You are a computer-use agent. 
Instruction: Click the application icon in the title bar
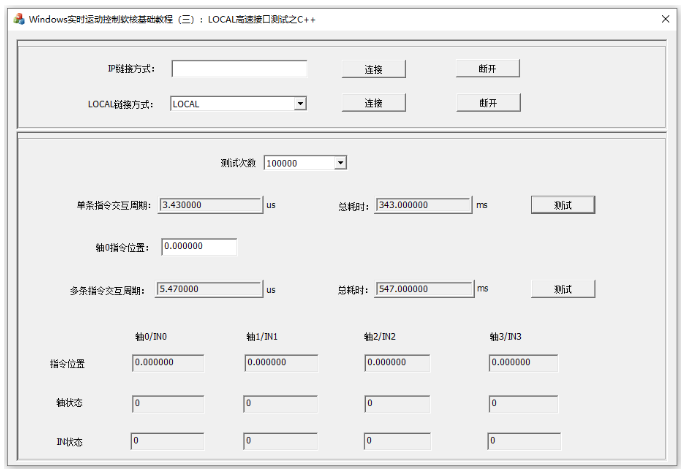coord(18,19)
